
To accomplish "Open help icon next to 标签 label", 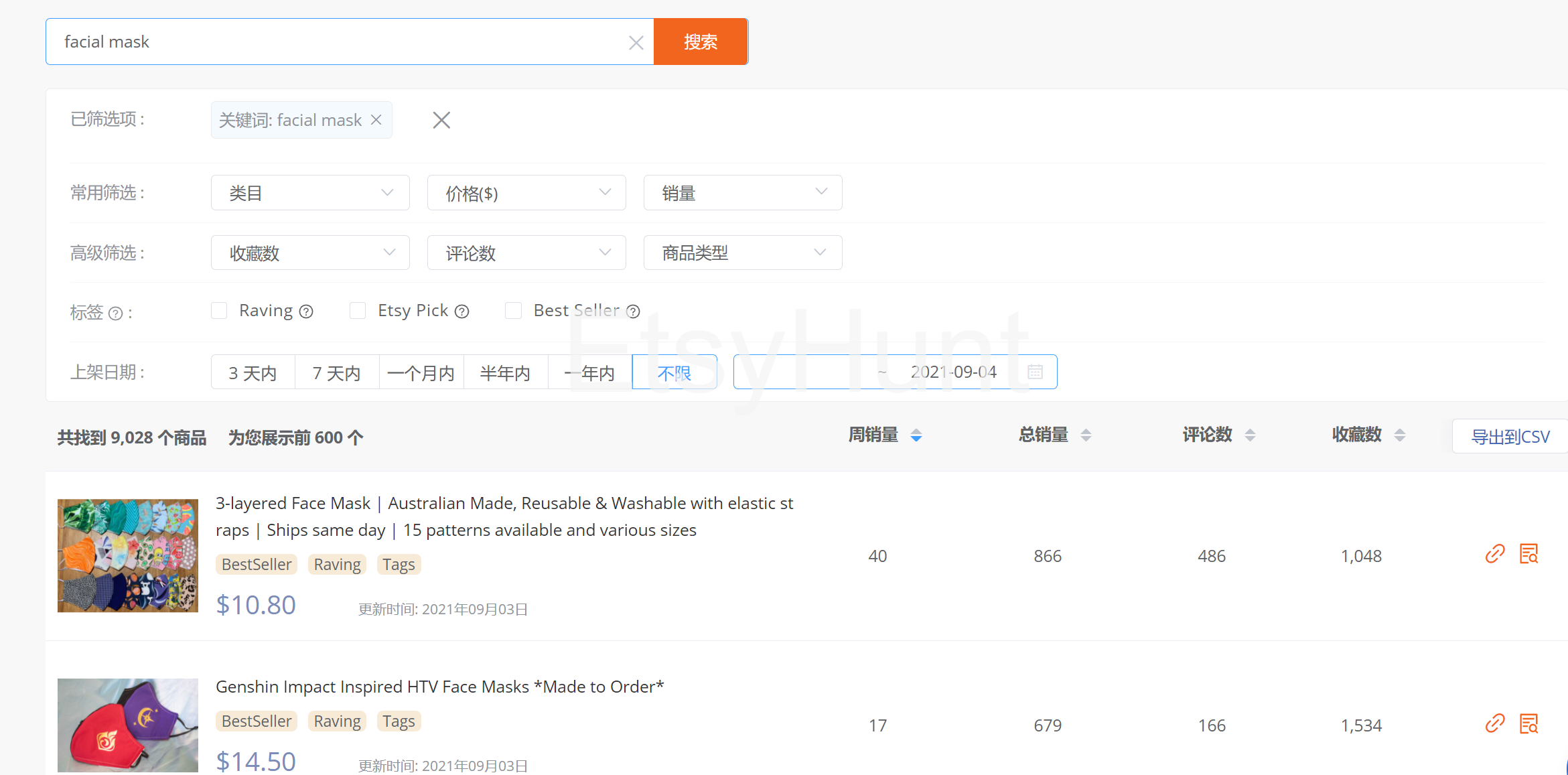I will 116,313.
